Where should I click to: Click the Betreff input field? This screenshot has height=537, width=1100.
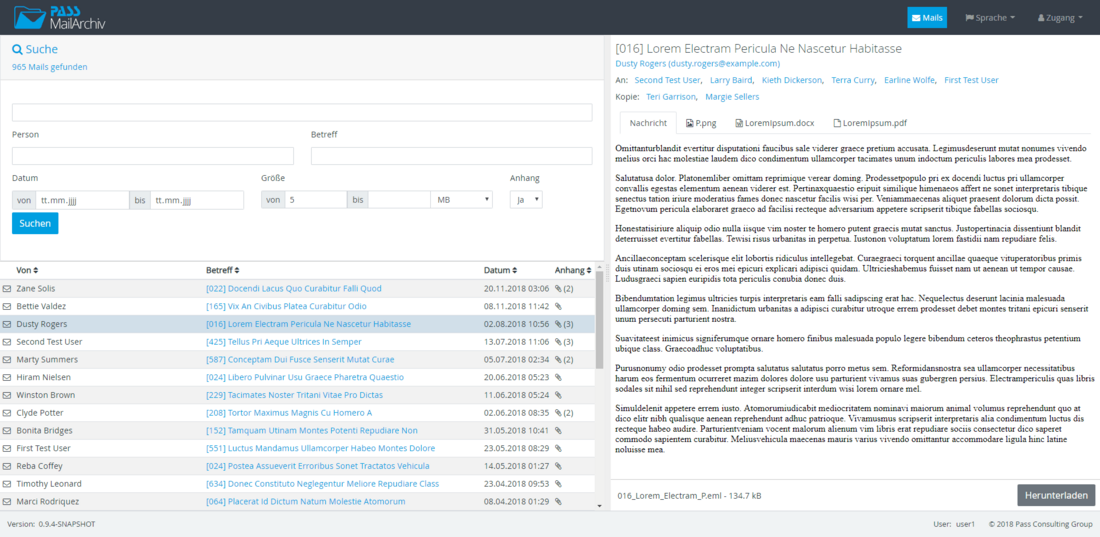point(452,156)
